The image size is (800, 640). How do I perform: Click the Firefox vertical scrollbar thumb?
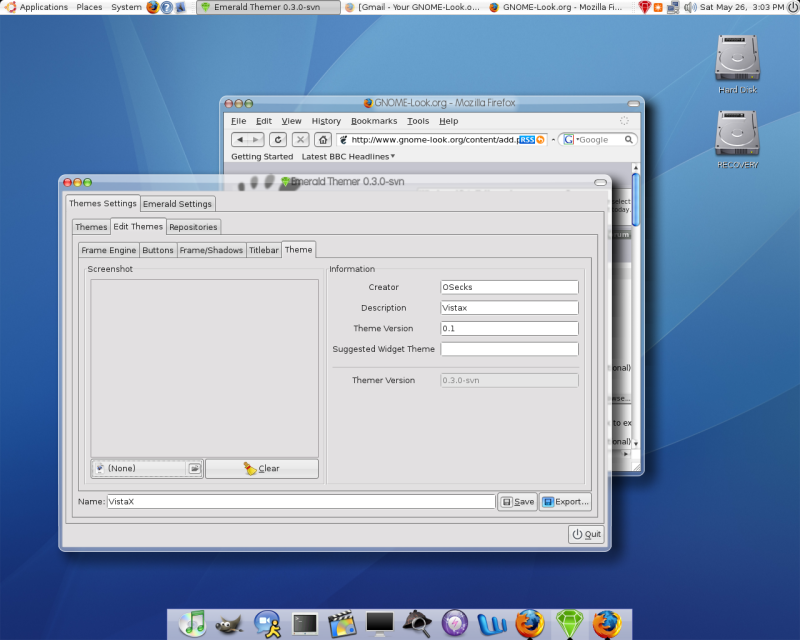[x=635, y=200]
